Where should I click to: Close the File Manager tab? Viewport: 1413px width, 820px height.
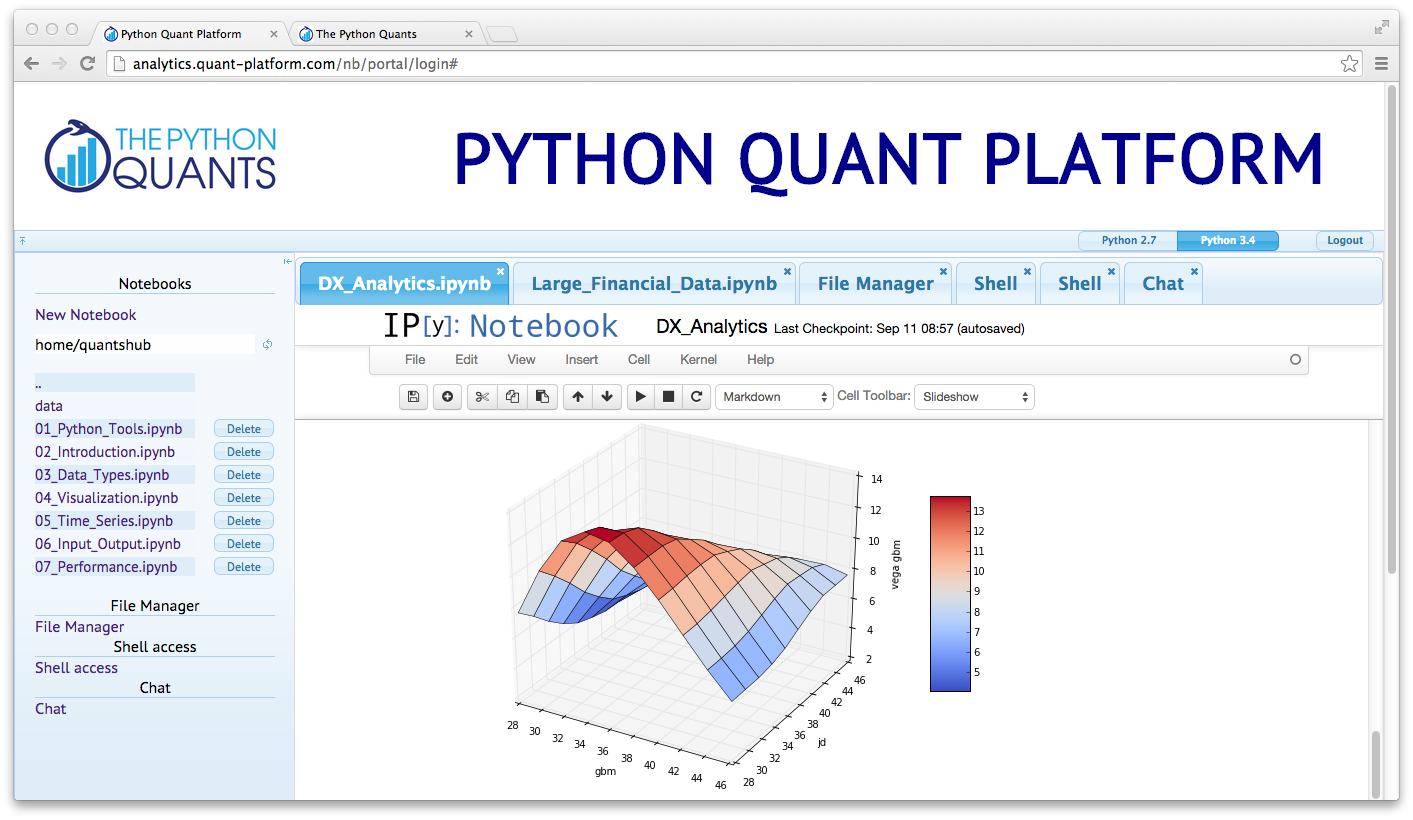point(943,271)
